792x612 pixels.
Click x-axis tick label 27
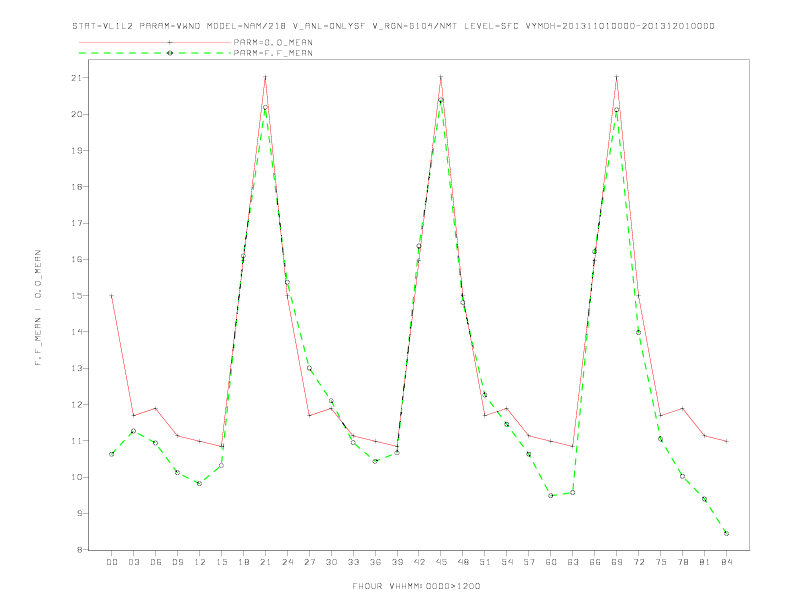coord(309,562)
